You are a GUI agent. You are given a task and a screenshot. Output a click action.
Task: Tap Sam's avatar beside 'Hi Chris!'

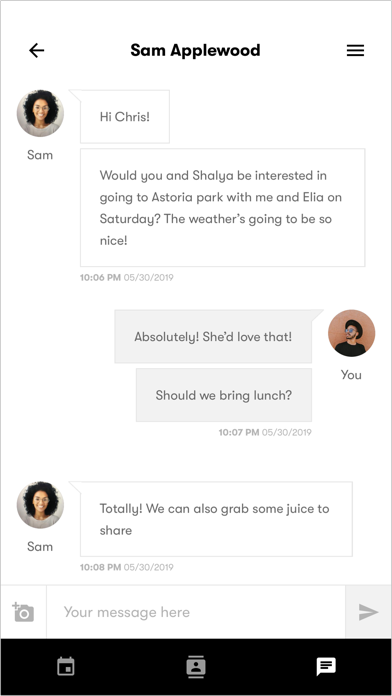[40, 113]
